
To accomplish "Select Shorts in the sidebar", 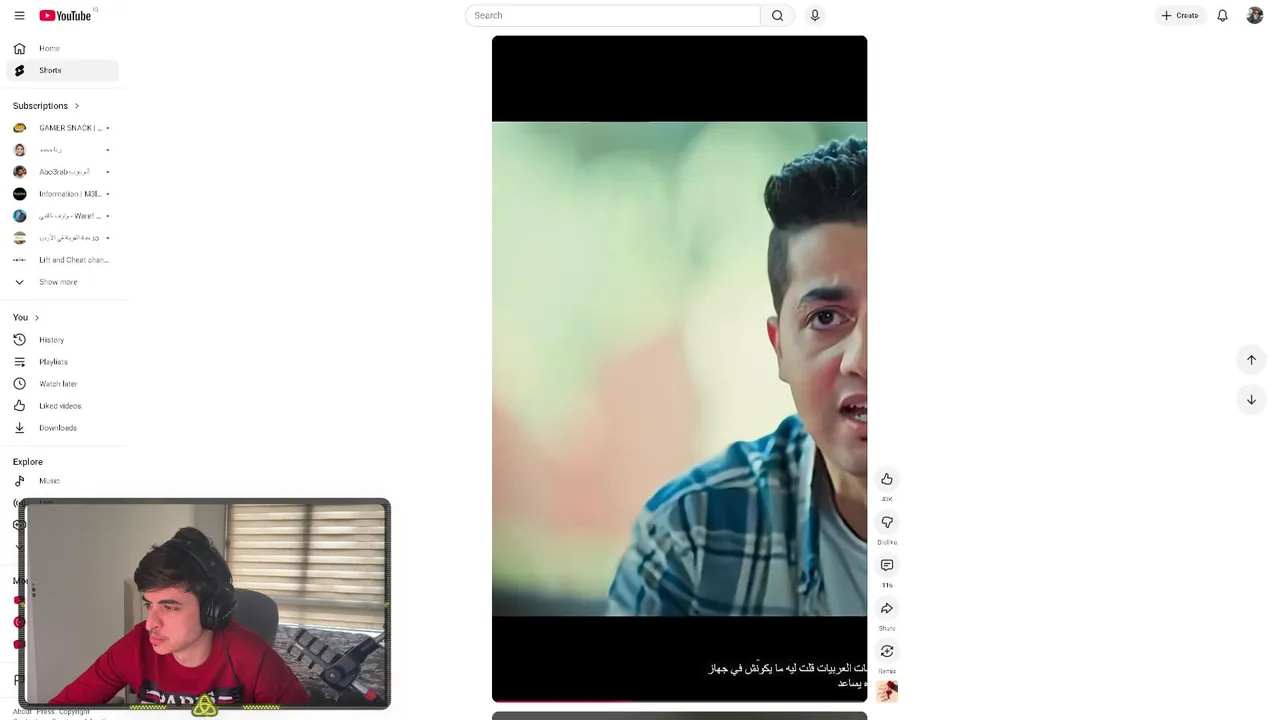I will pyautogui.click(x=62, y=70).
